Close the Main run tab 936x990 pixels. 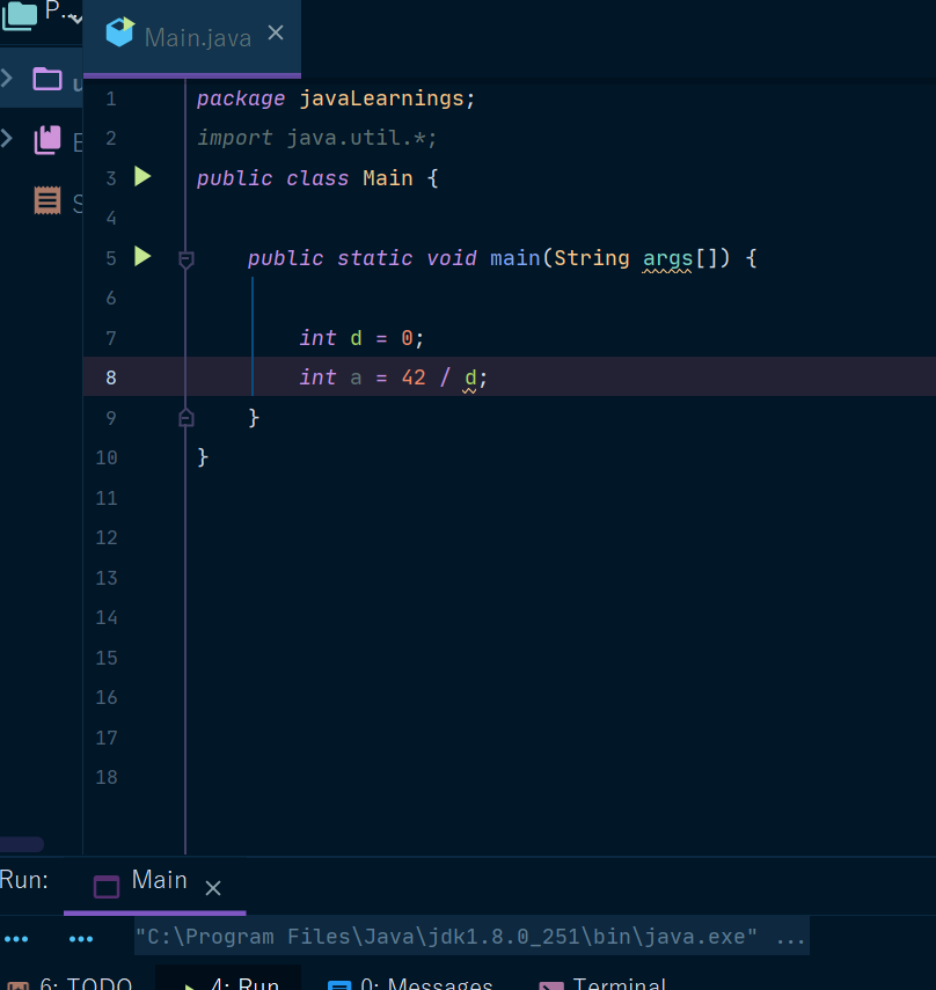(213, 888)
